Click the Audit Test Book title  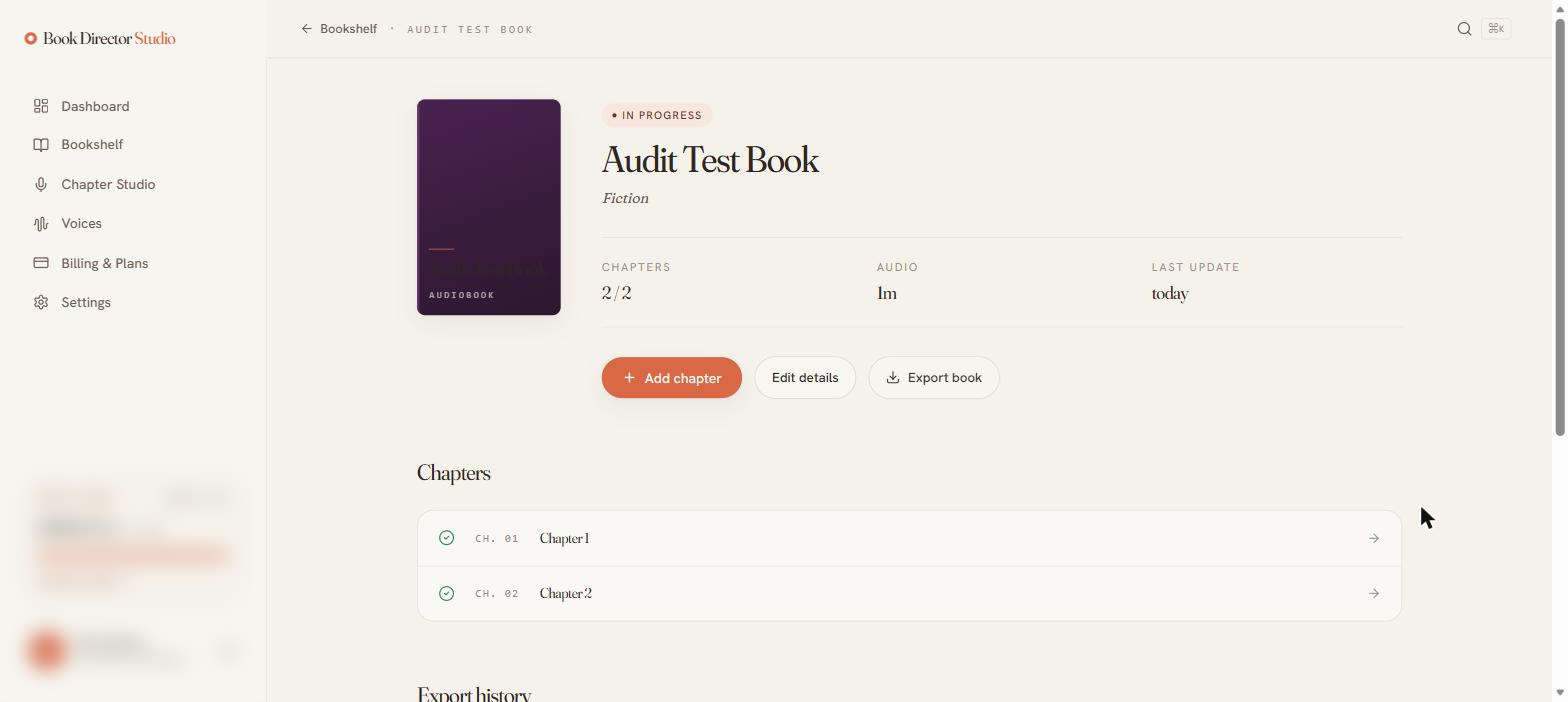click(710, 160)
